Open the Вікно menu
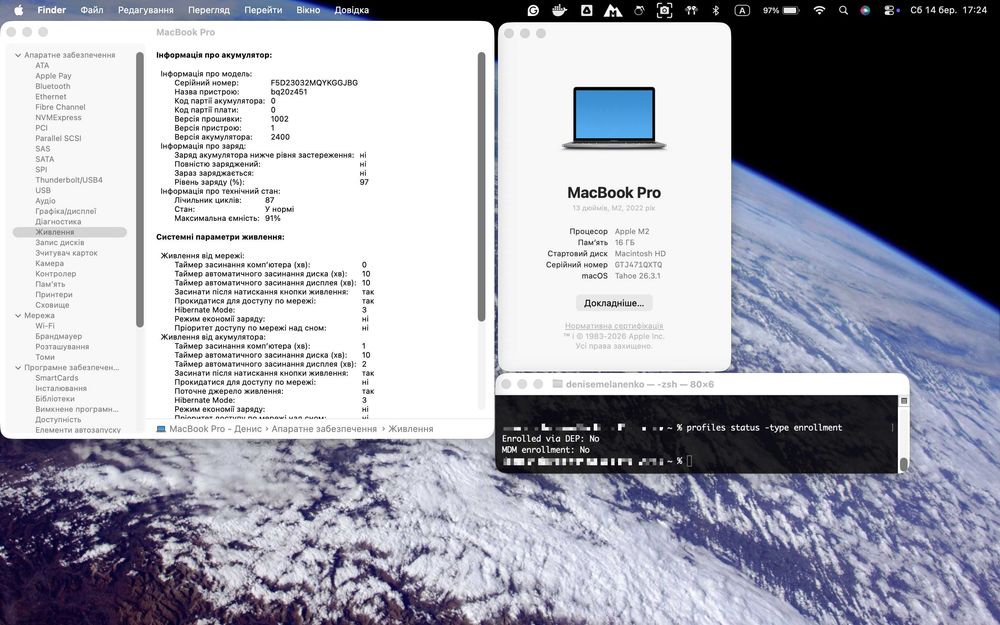Image resolution: width=1000 pixels, height=625 pixels. [x=308, y=10]
